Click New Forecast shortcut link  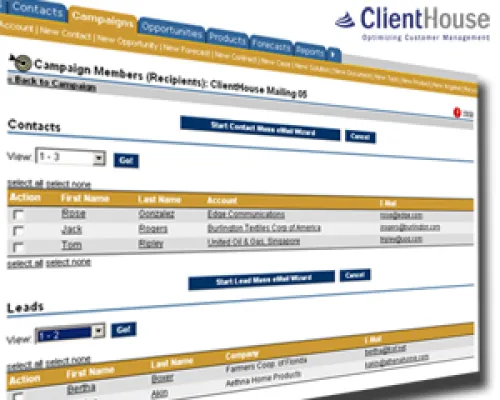pyautogui.click(x=187, y=50)
